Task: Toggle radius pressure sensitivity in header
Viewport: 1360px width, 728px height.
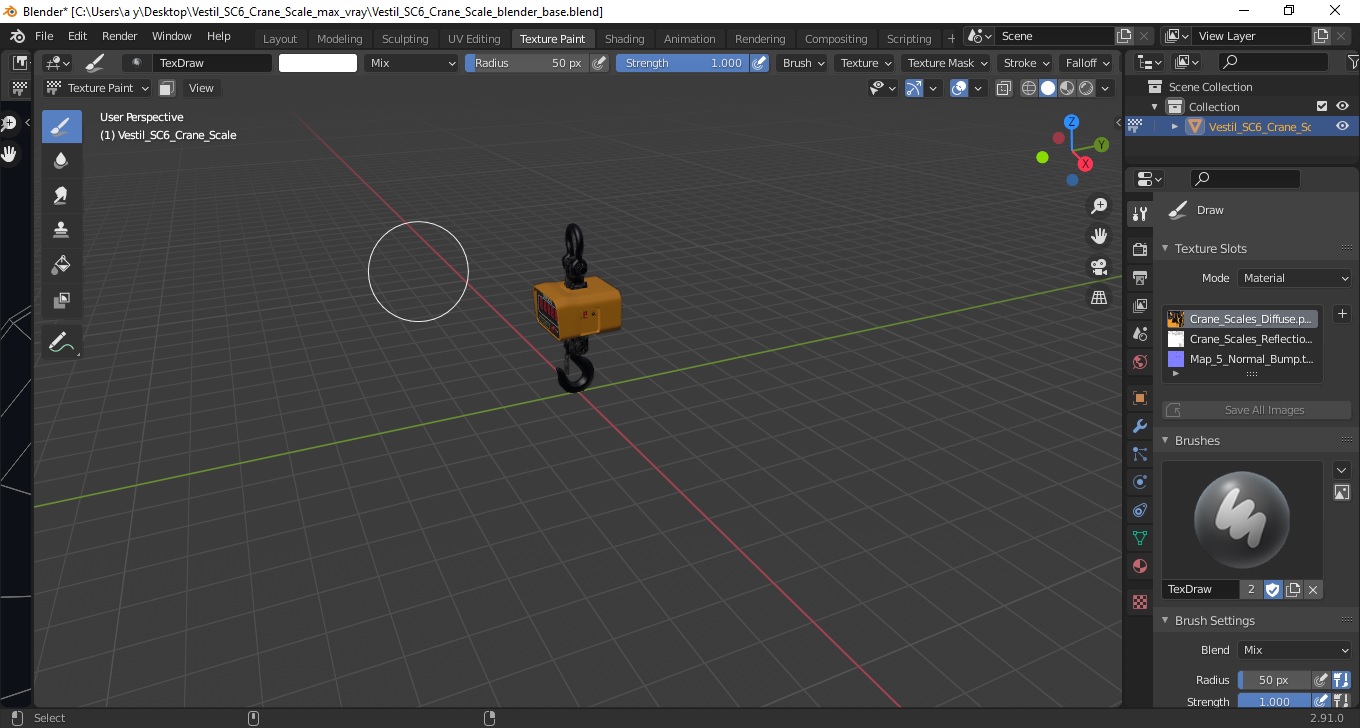Action: coord(599,63)
